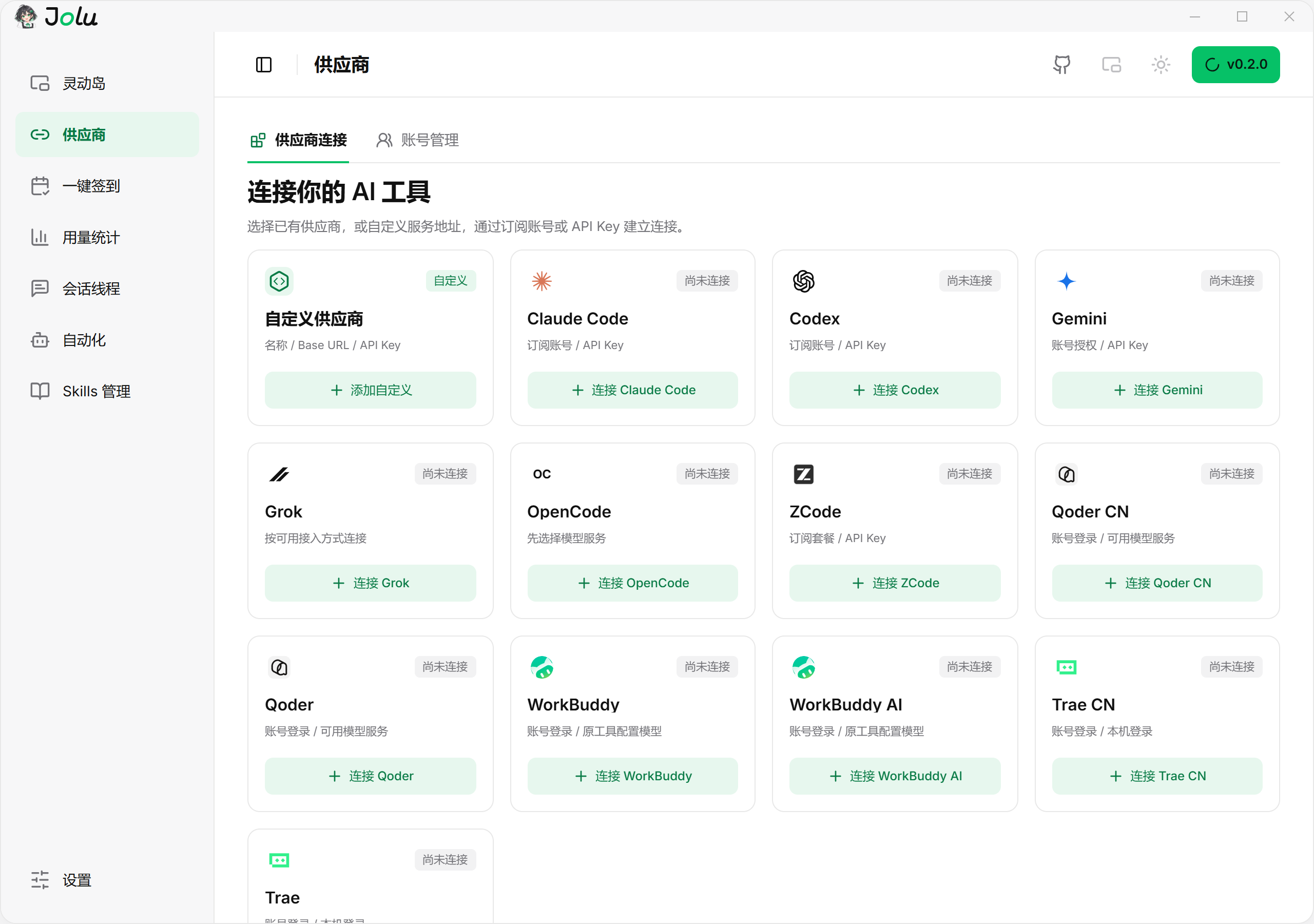Click 连接 Claude Code button

pos(632,390)
